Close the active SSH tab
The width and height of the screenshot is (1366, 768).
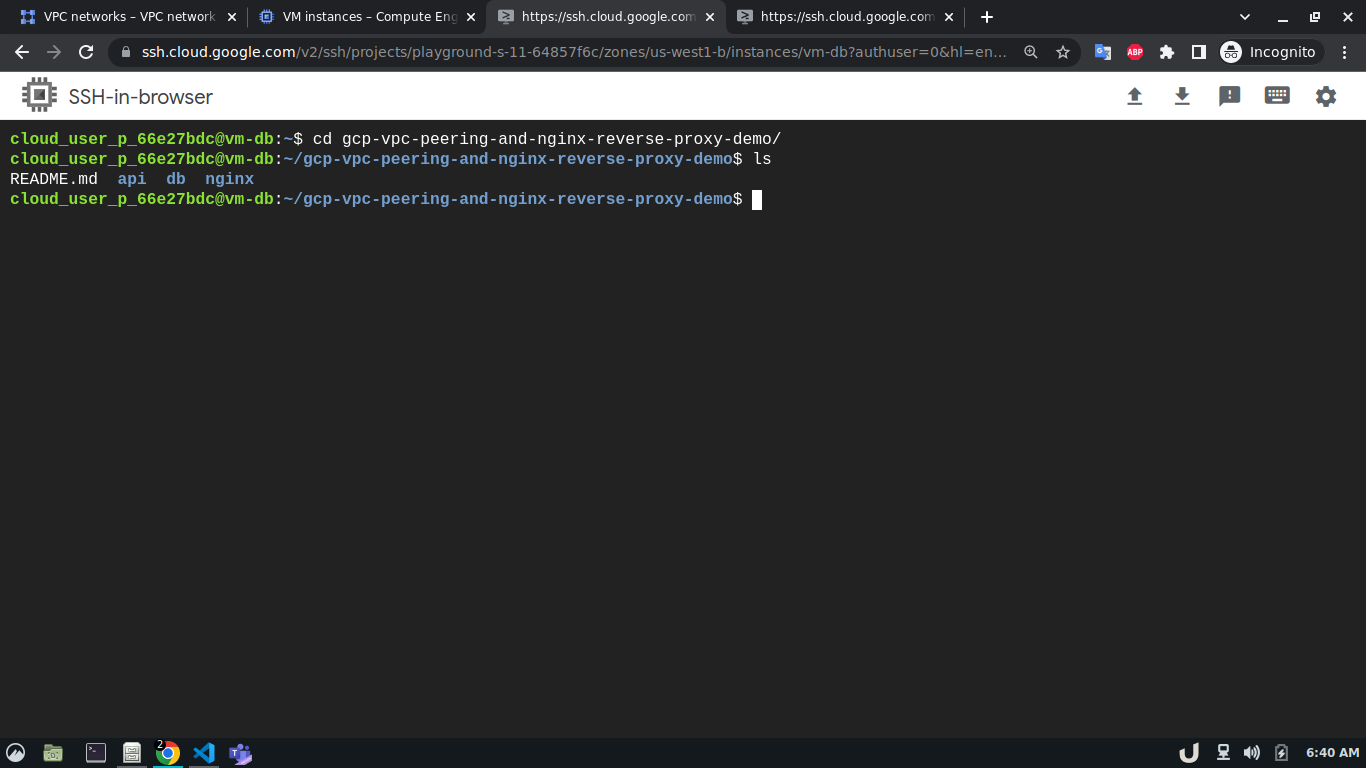[x=709, y=17]
